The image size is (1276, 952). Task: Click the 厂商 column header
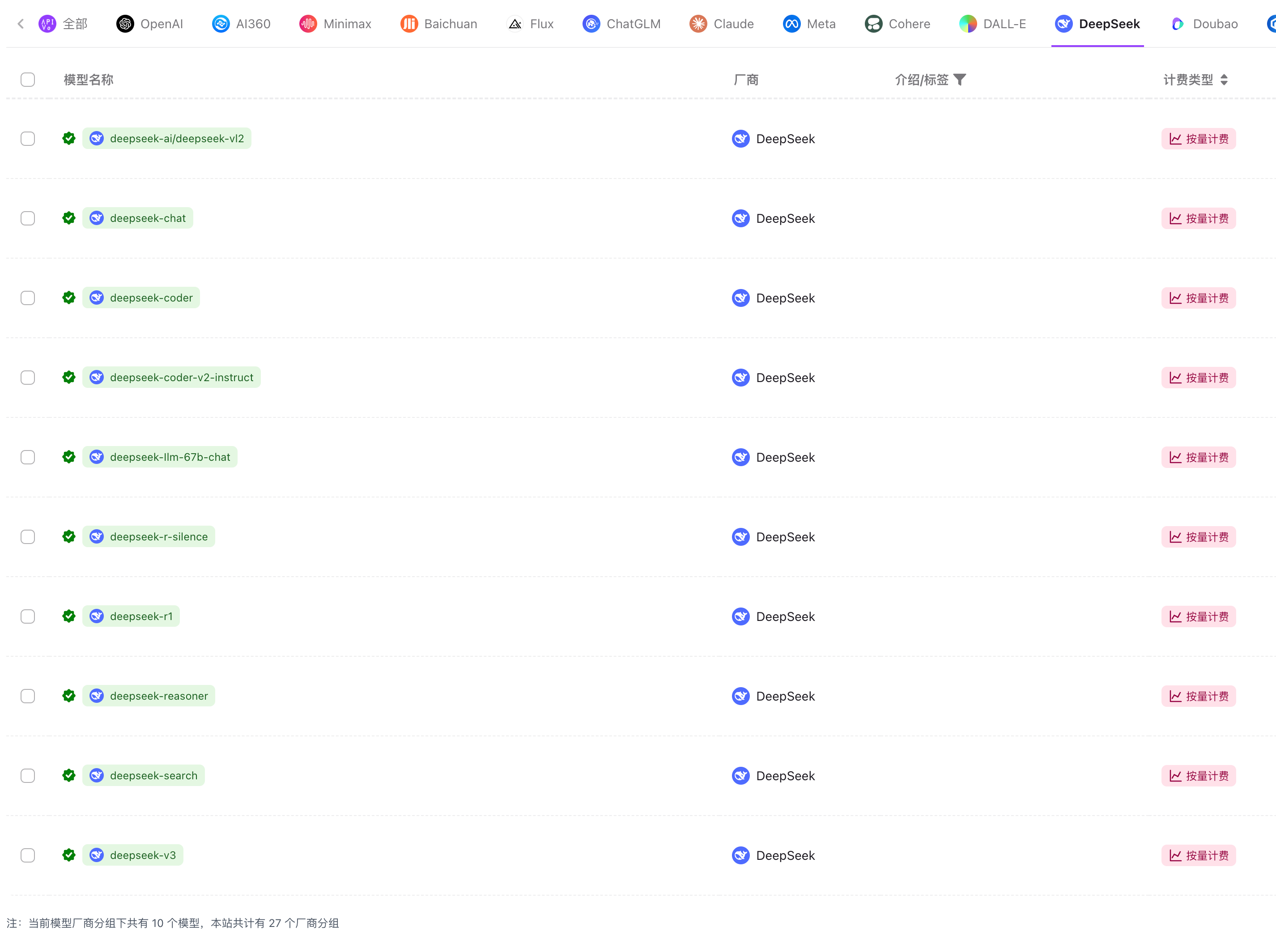coord(746,80)
